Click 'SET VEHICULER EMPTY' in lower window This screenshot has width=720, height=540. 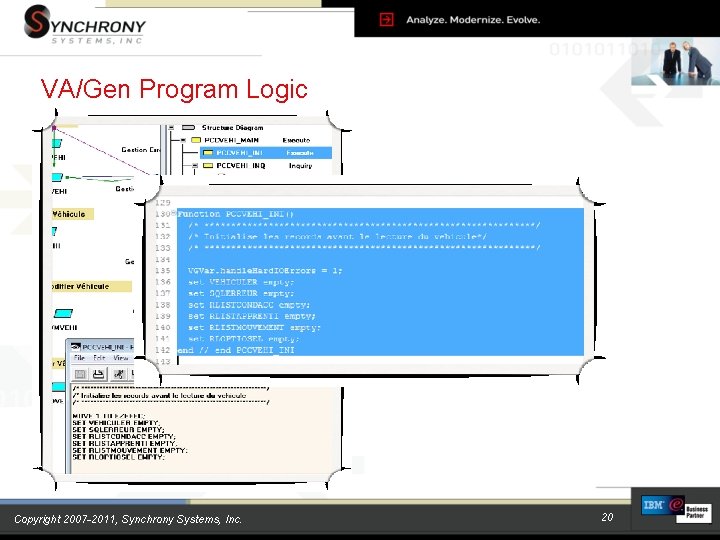pyautogui.click(x=116, y=422)
